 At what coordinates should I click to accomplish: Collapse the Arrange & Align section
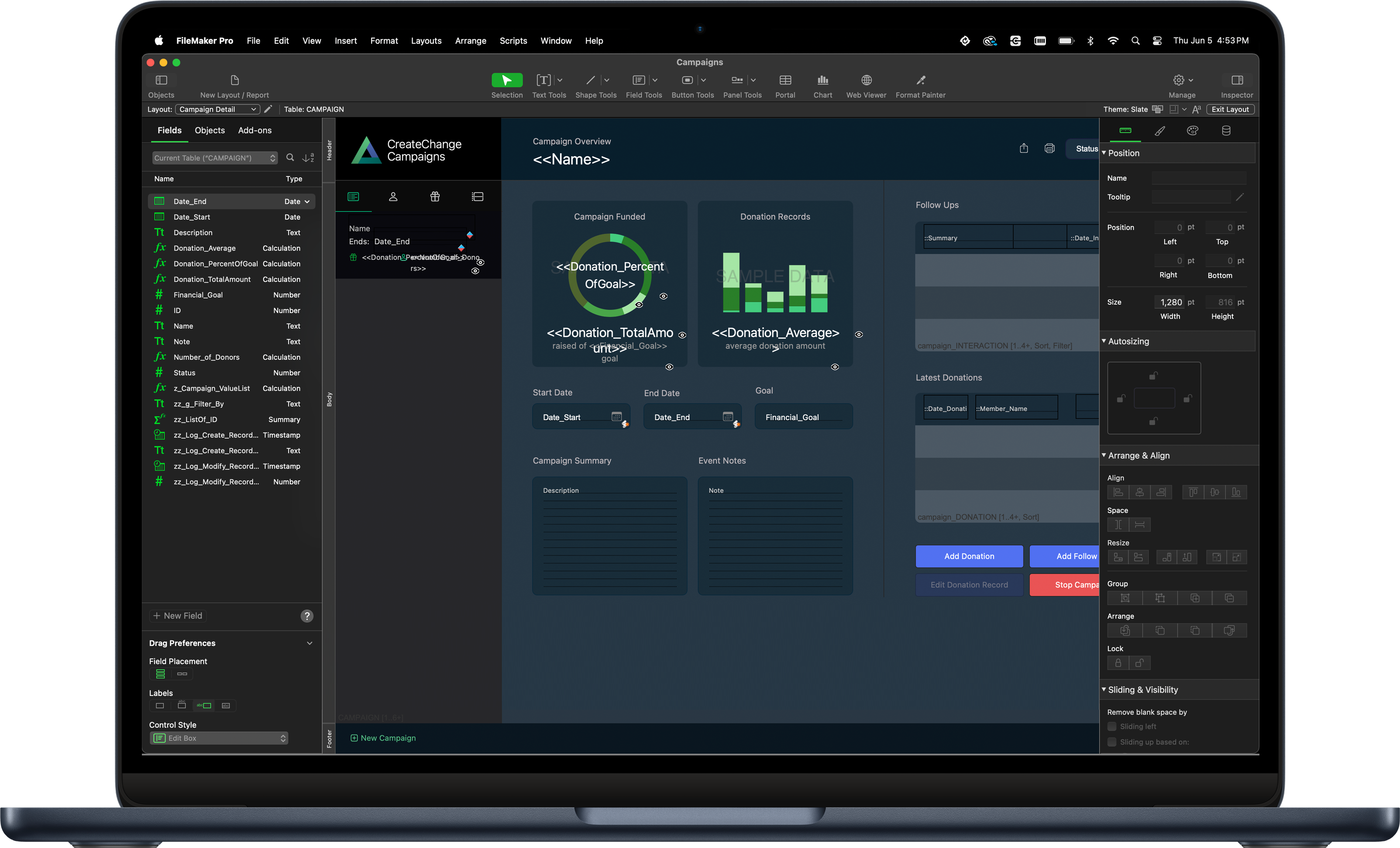[1104, 455]
